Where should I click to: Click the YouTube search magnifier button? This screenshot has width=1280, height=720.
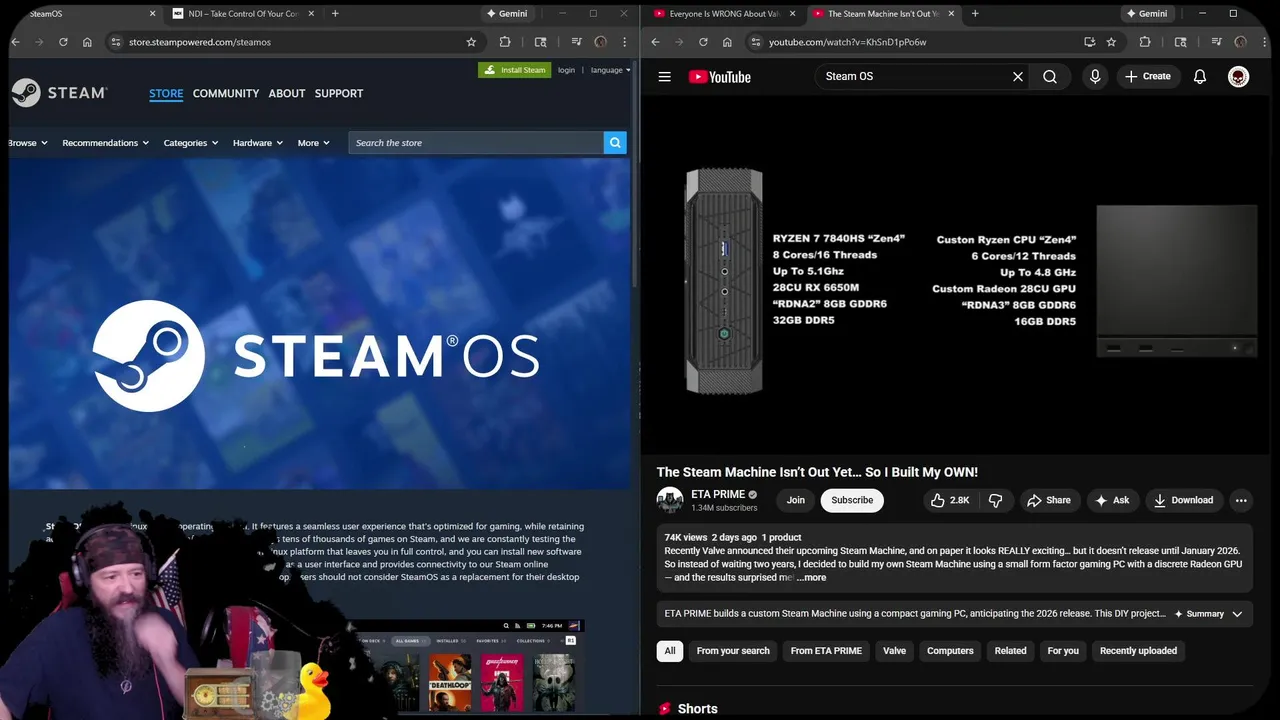point(1050,76)
